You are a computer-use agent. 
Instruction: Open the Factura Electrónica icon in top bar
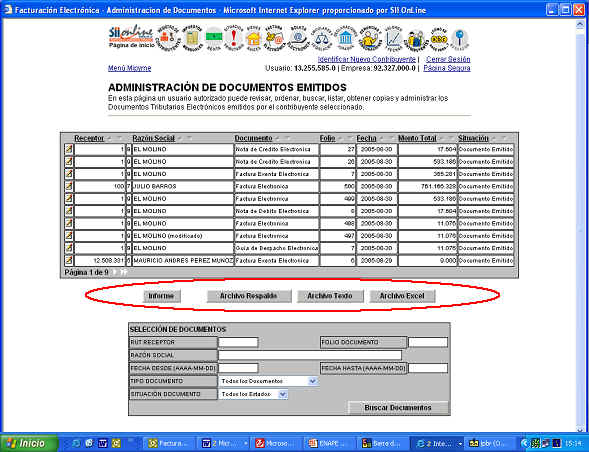274,38
